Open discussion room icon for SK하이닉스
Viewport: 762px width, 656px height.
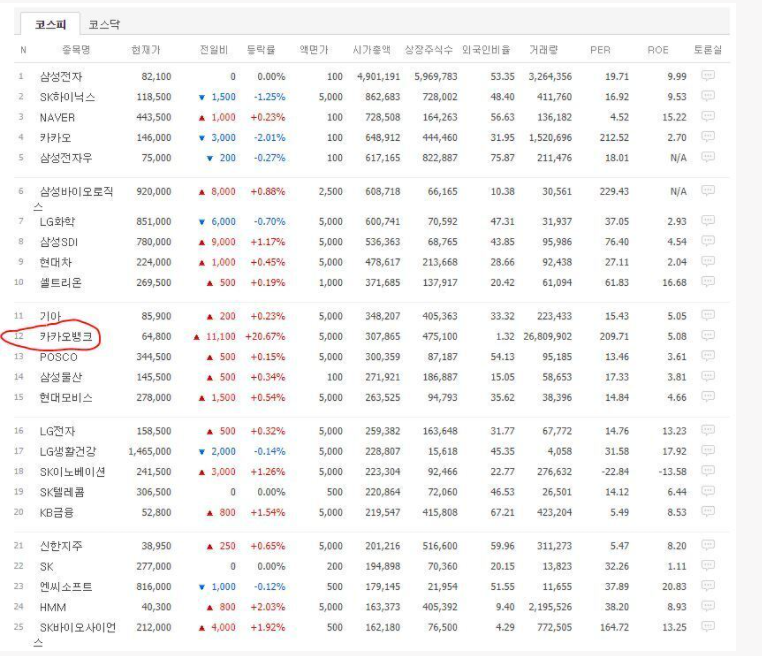click(x=708, y=96)
